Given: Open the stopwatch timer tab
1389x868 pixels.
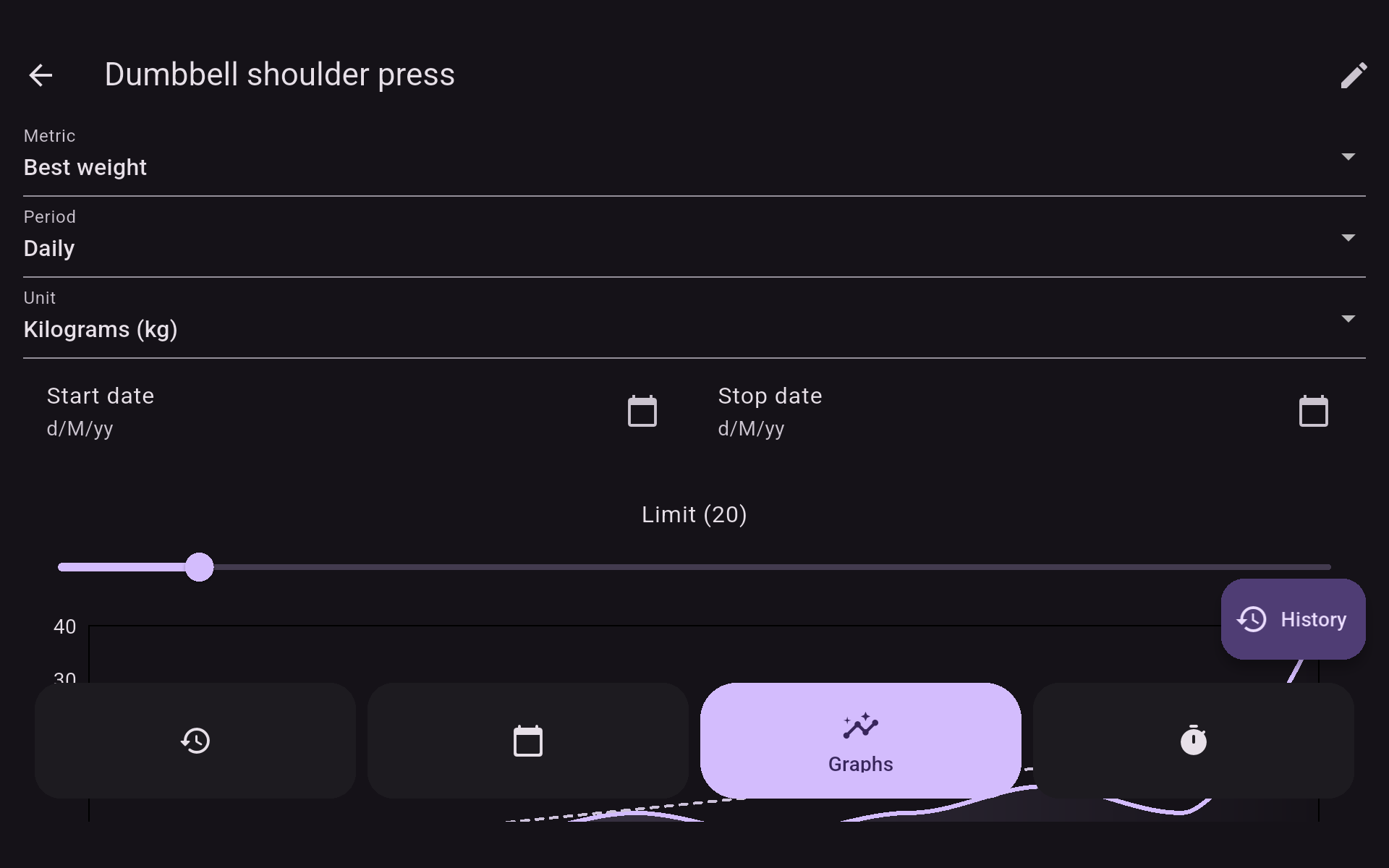Looking at the screenshot, I should pyautogui.click(x=1193, y=741).
